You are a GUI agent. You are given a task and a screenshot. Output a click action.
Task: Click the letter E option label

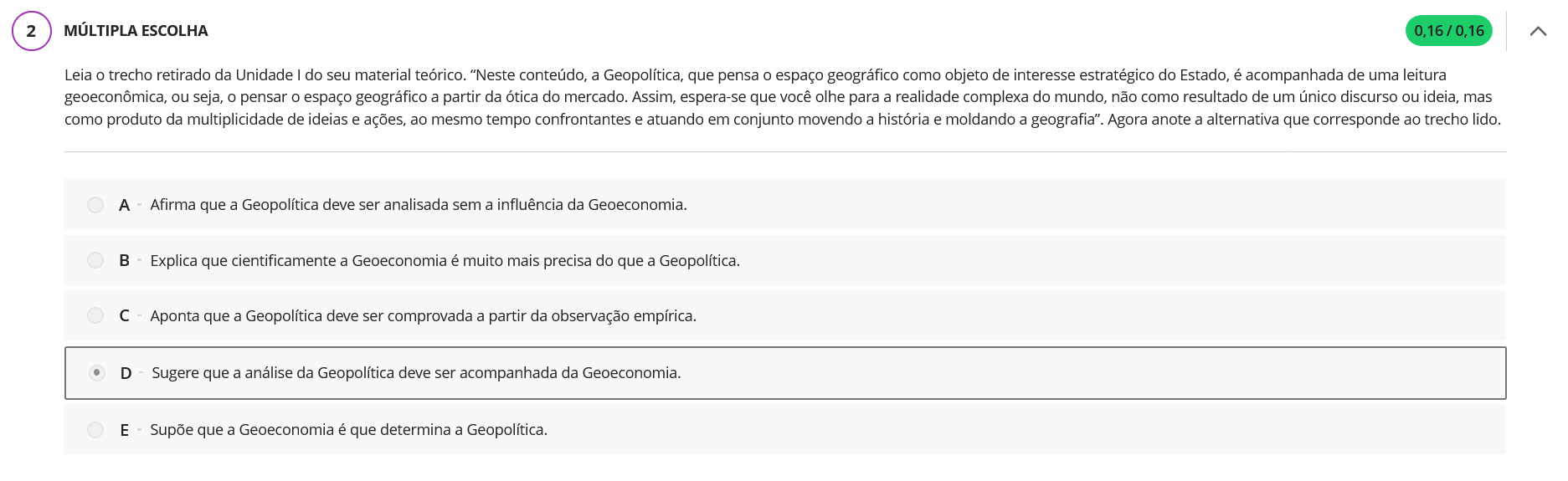[124, 430]
